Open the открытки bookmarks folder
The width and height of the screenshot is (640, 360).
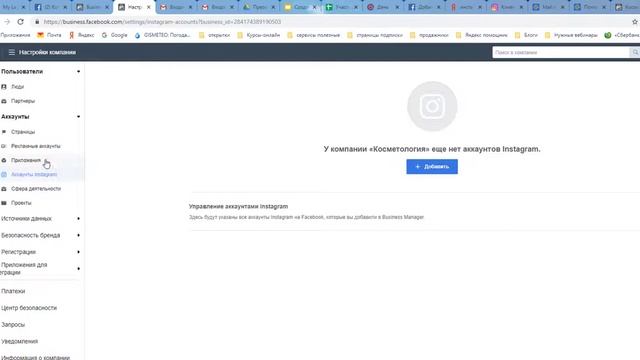(214, 35)
